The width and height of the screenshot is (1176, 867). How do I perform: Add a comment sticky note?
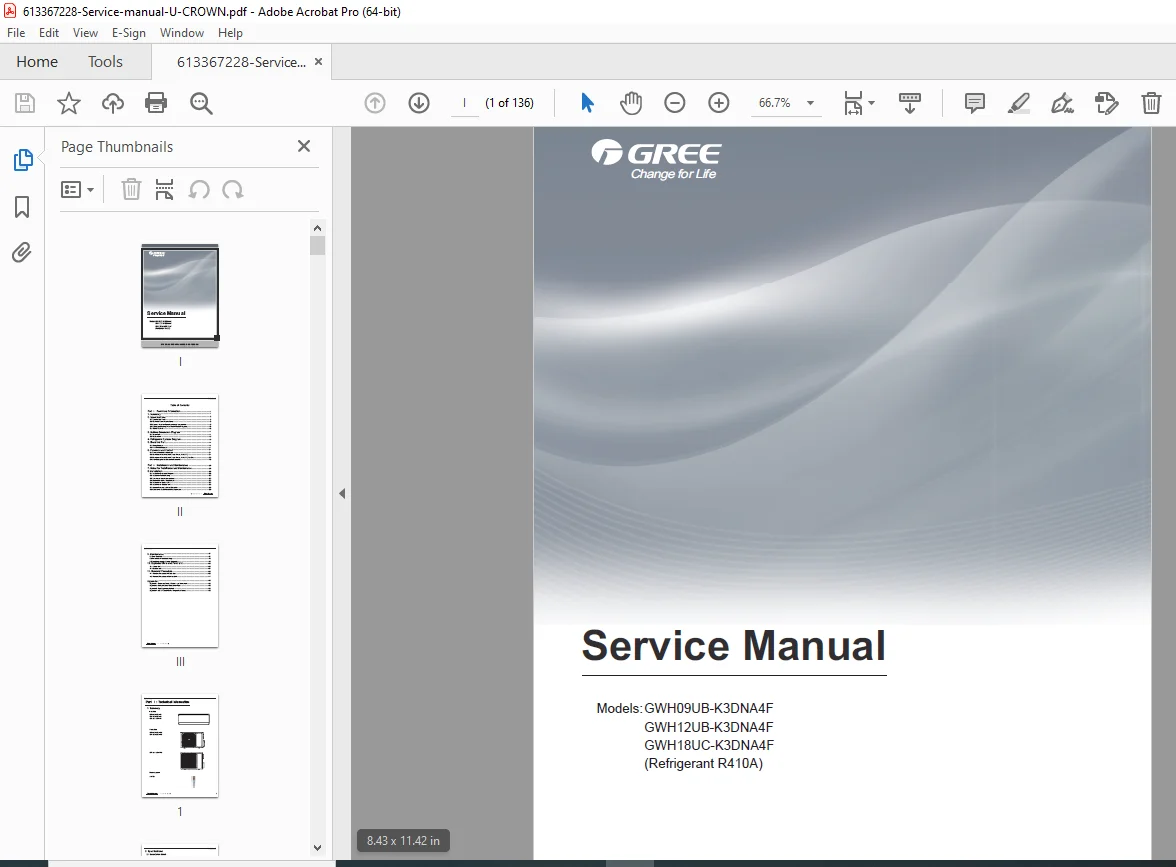click(974, 103)
